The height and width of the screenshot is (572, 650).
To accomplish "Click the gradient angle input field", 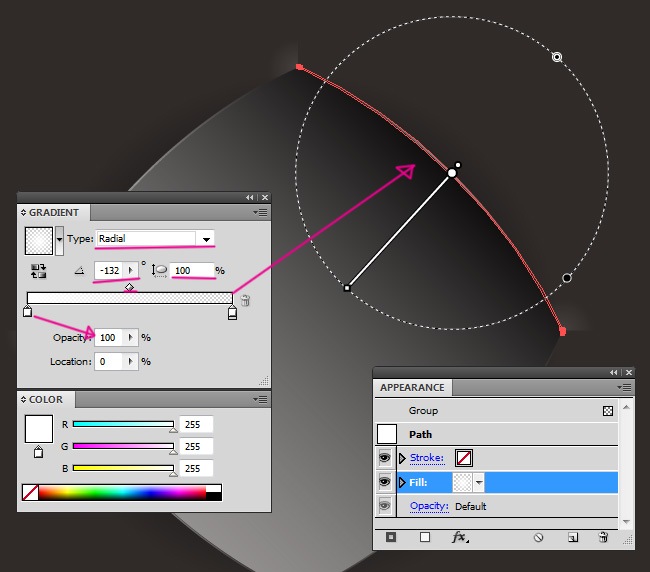I will coord(109,271).
